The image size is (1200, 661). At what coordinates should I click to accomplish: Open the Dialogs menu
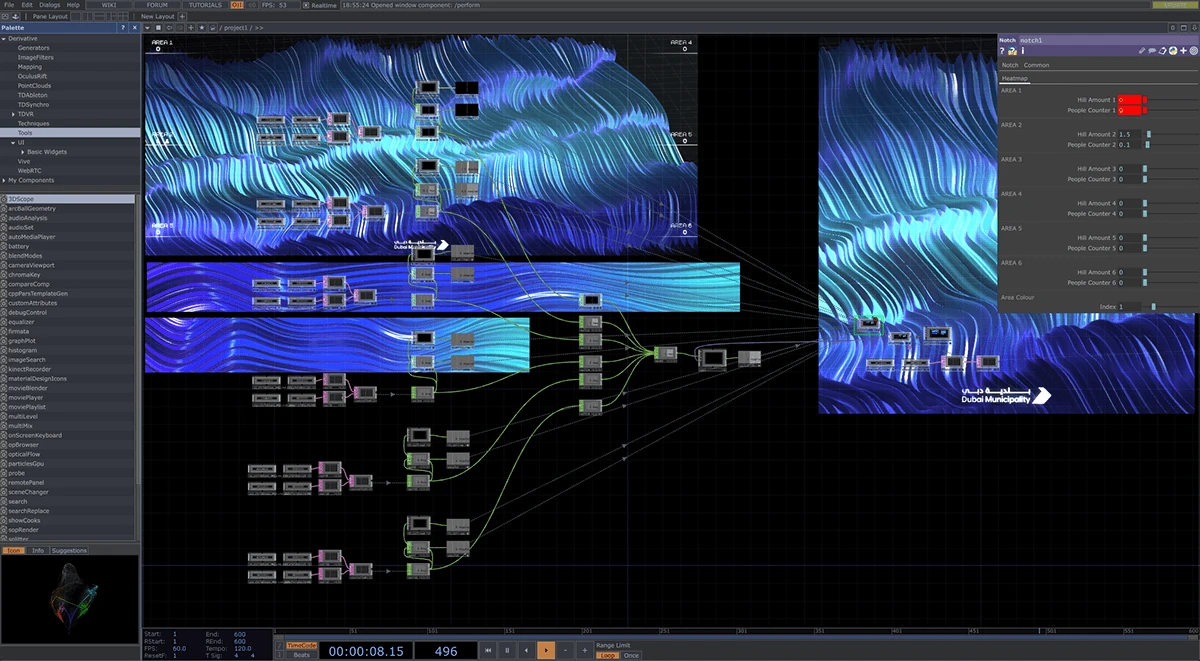click(x=50, y=5)
